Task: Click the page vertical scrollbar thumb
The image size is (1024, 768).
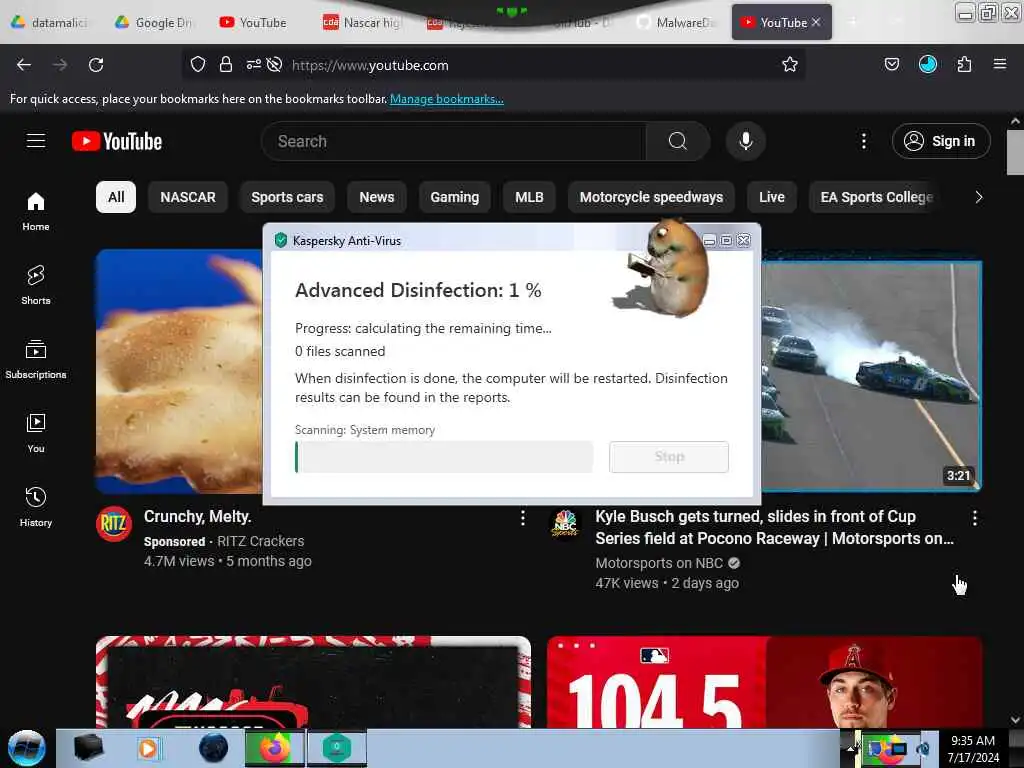Action: 1015,153
